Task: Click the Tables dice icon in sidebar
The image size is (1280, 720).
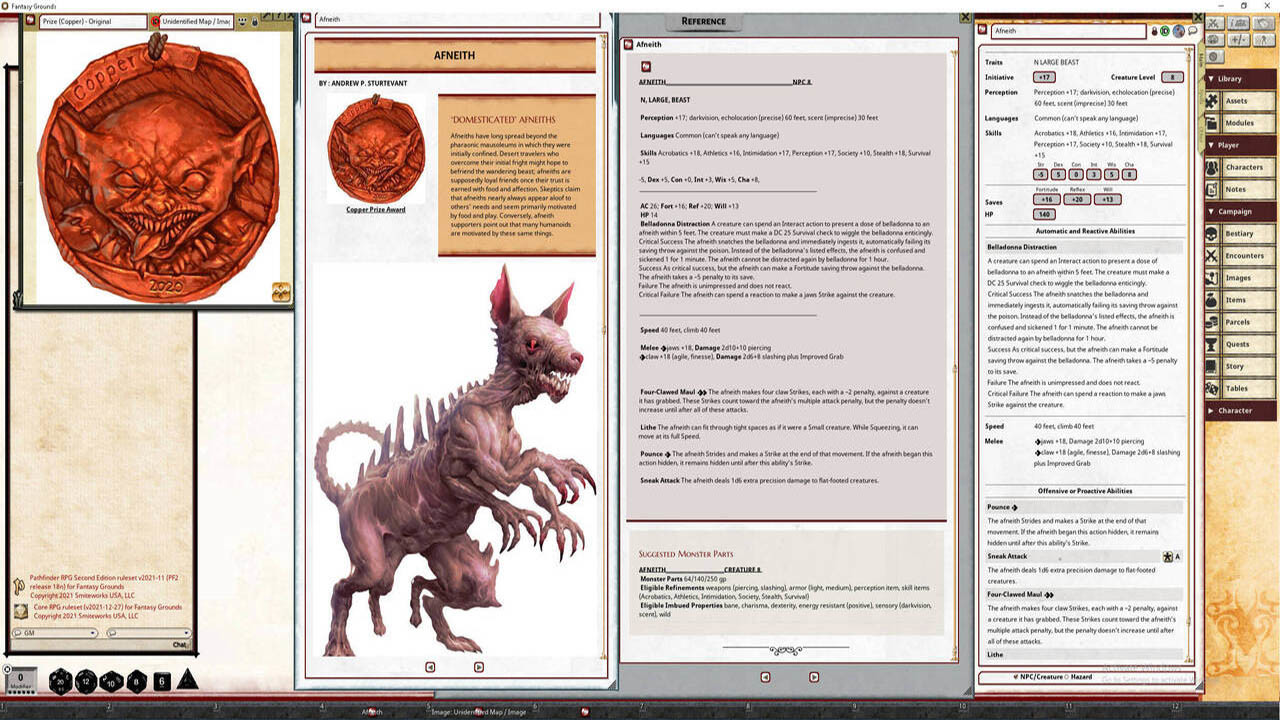Action: pos(1211,388)
